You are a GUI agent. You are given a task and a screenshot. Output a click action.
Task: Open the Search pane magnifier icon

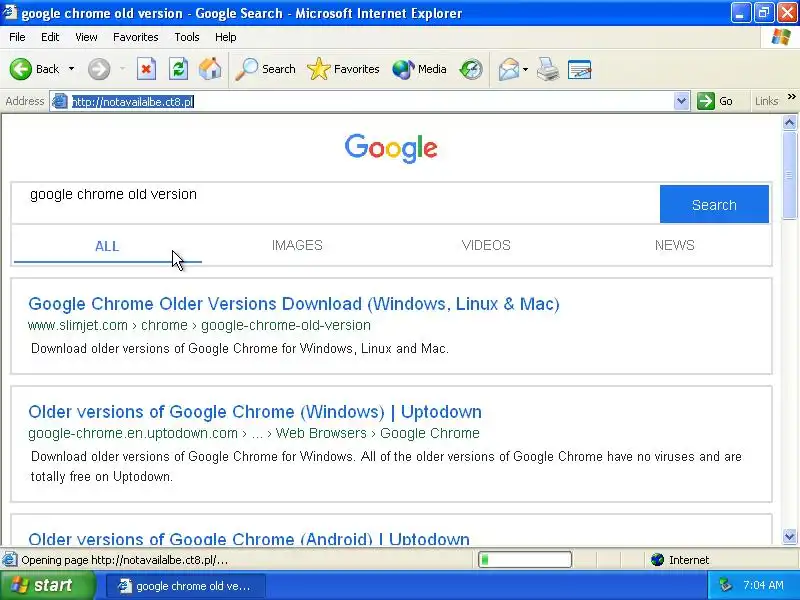point(265,69)
